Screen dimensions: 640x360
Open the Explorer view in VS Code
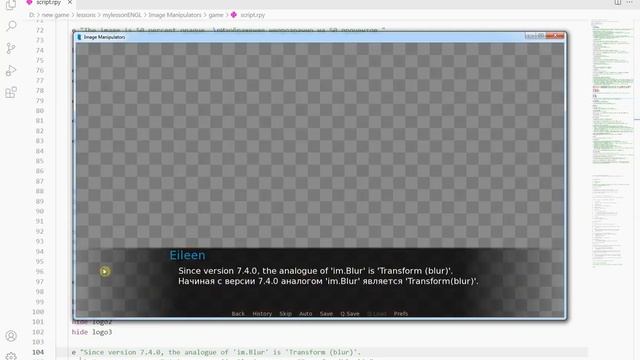(11, 4)
